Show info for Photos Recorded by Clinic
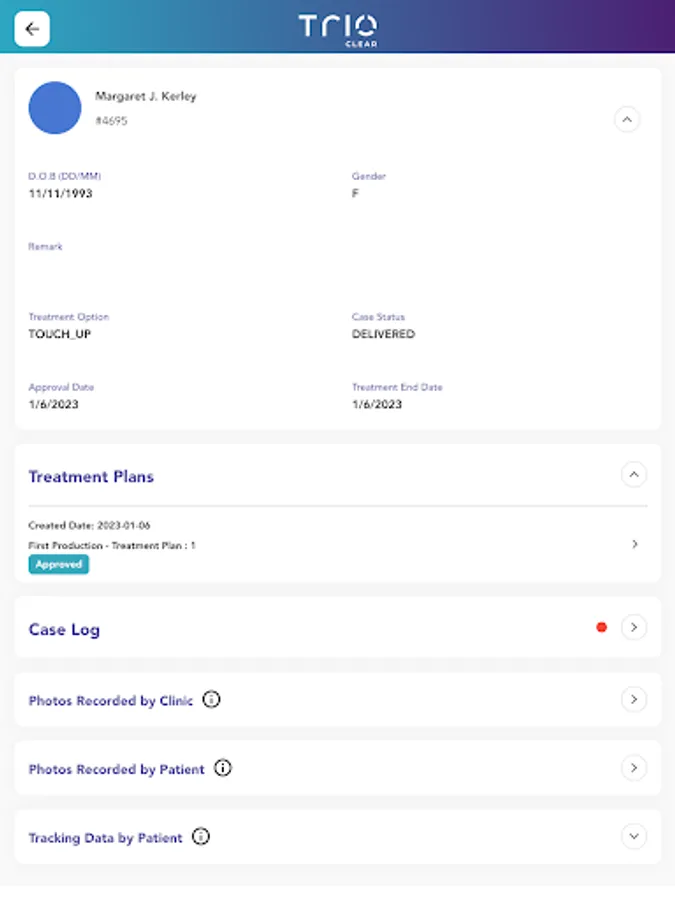The image size is (675, 900). (x=211, y=700)
